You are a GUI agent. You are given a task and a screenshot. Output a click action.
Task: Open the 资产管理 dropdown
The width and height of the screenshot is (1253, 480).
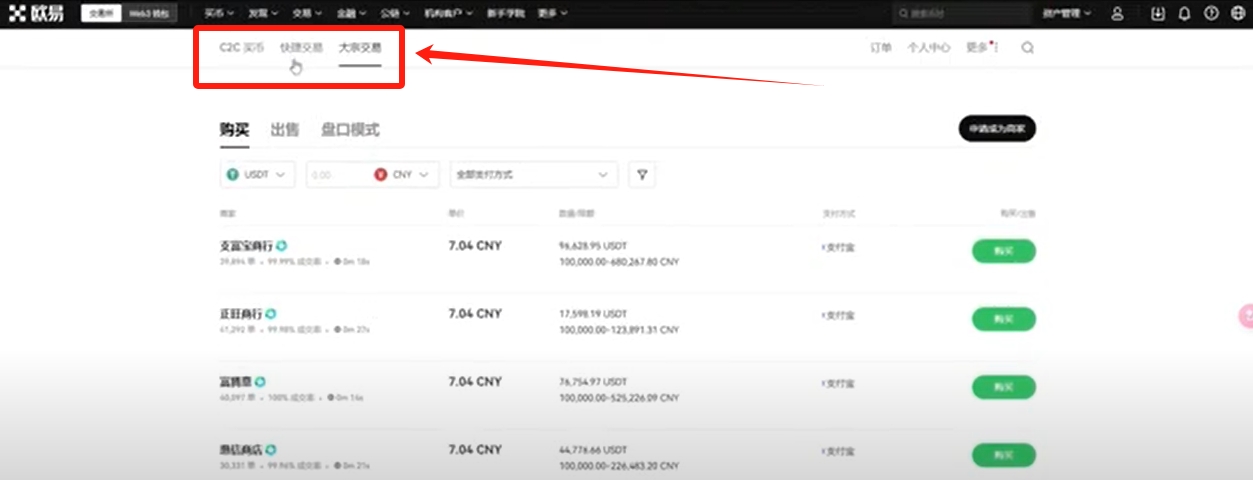click(x=1067, y=14)
